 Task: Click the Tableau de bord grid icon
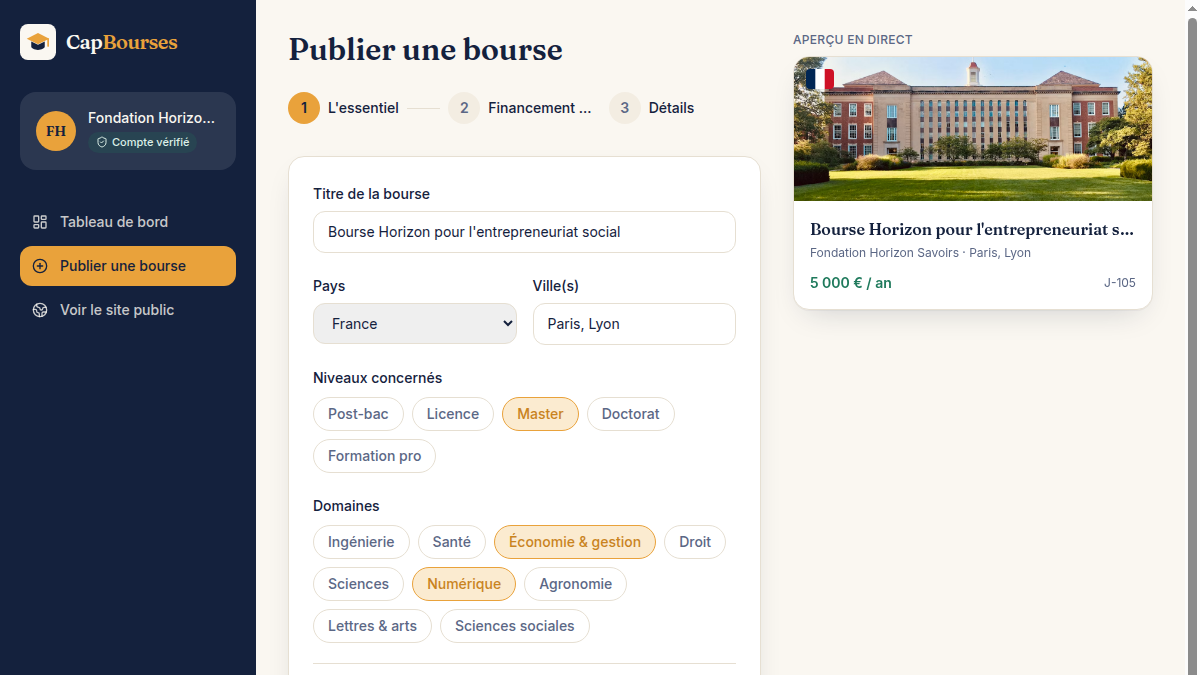tap(40, 222)
